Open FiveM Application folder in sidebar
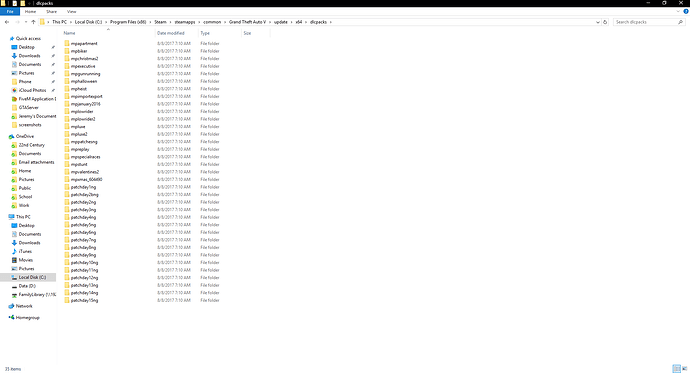Viewport: 690px width, 373px height. (37, 99)
